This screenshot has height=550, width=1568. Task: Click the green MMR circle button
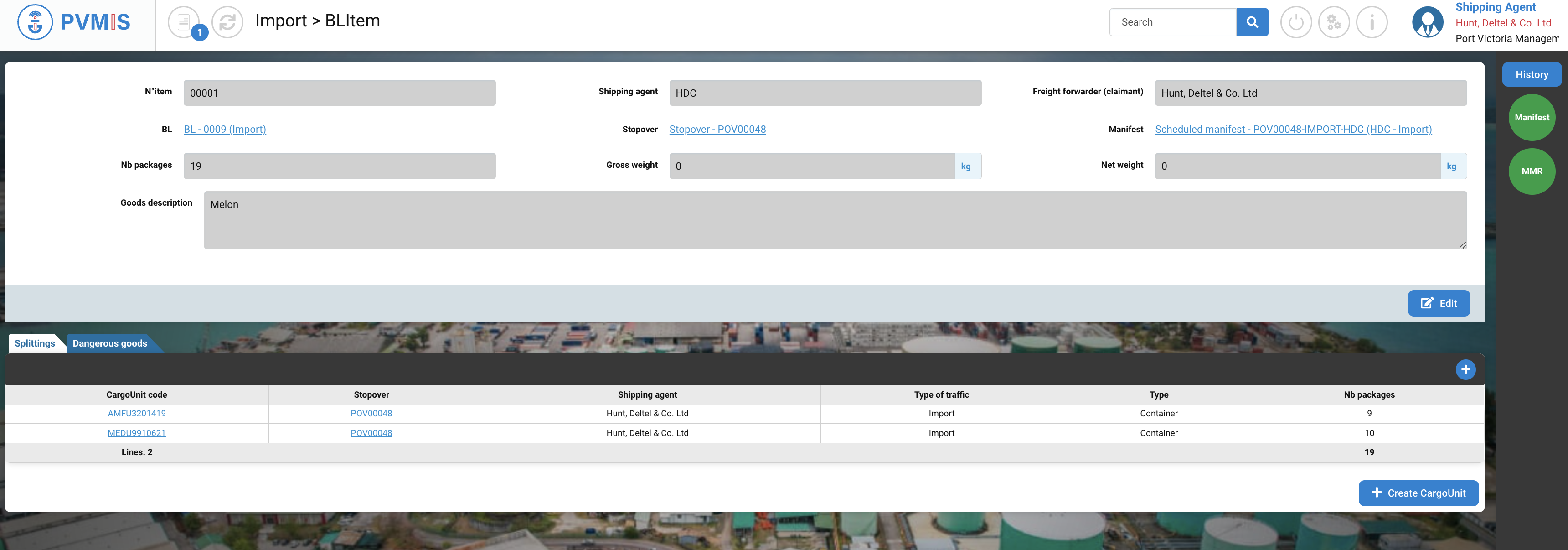[x=1531, y=171]
